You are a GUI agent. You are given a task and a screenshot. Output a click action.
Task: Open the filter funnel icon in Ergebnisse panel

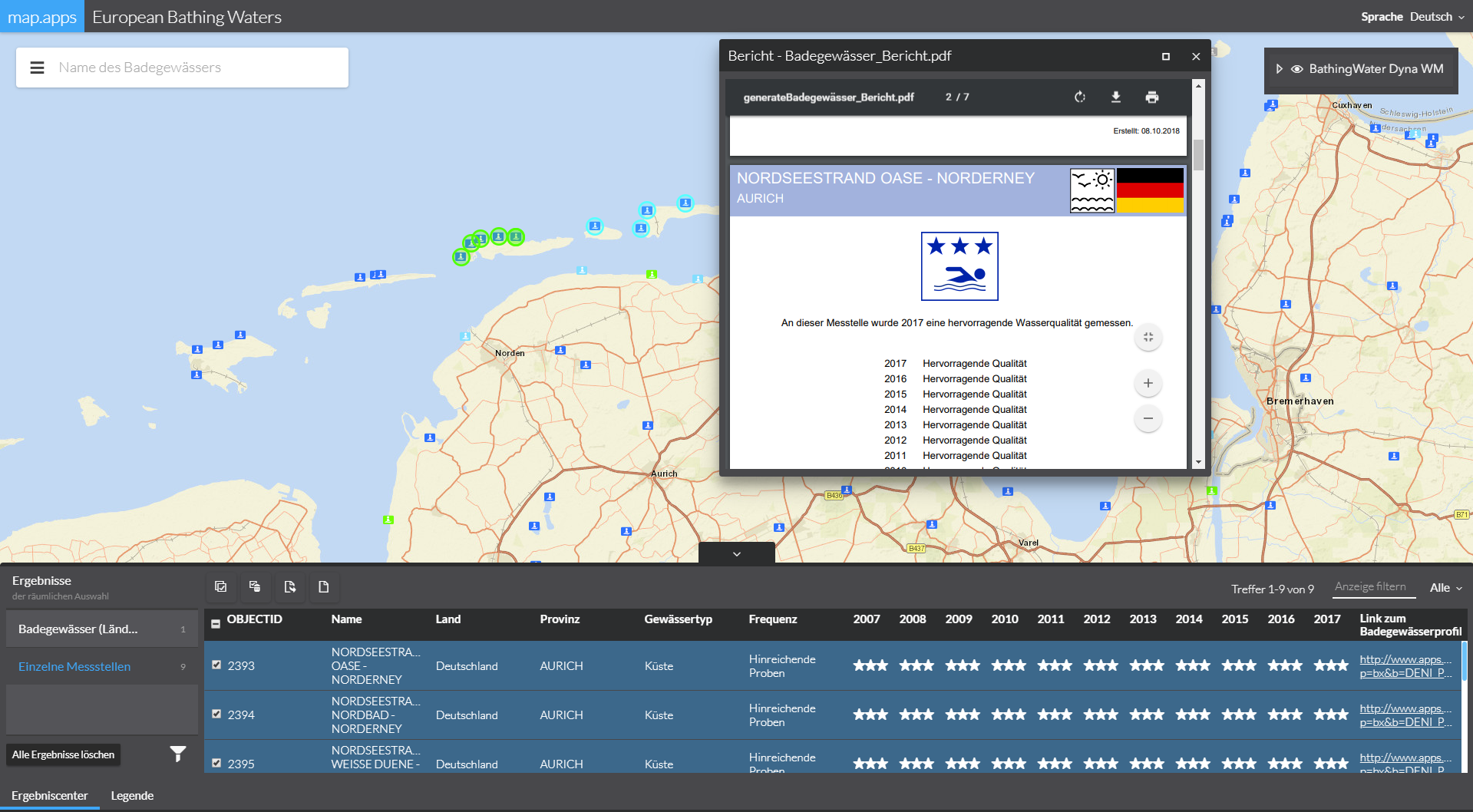(x=178, y=754)
